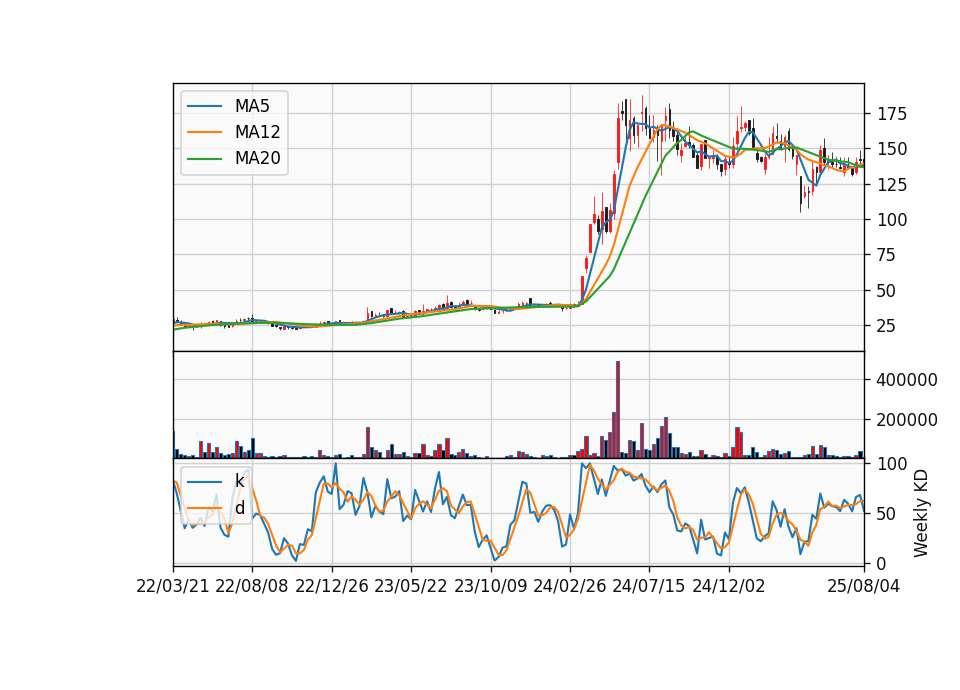Screen dimensions: 960x690
Task: Click the blue MA5 legend line sample
Action: coord(204,106)
